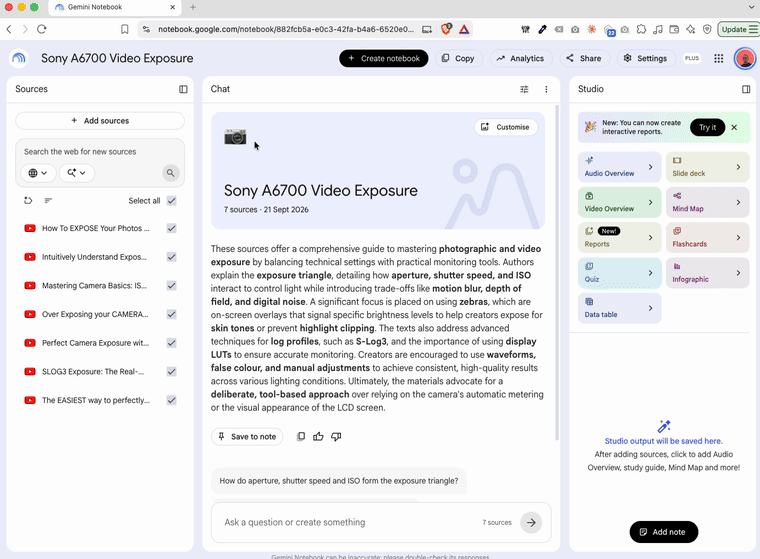Uncheck Intuitively Understand Expos... source
Screen dimensions: 760x559
(172, 257)
